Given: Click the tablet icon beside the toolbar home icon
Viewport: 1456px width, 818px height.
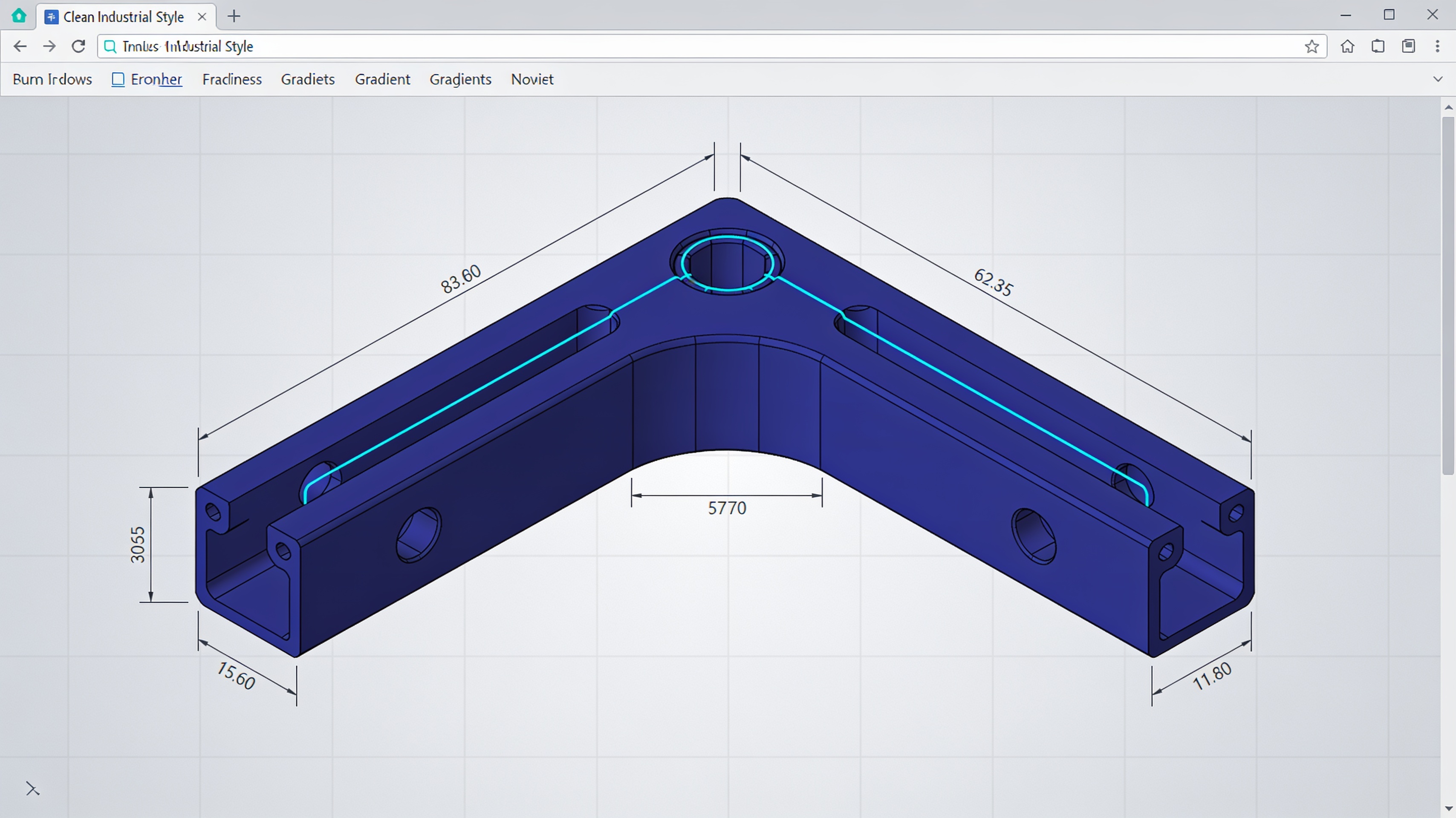Looking at the screenshot, I should coord(1378,46).
